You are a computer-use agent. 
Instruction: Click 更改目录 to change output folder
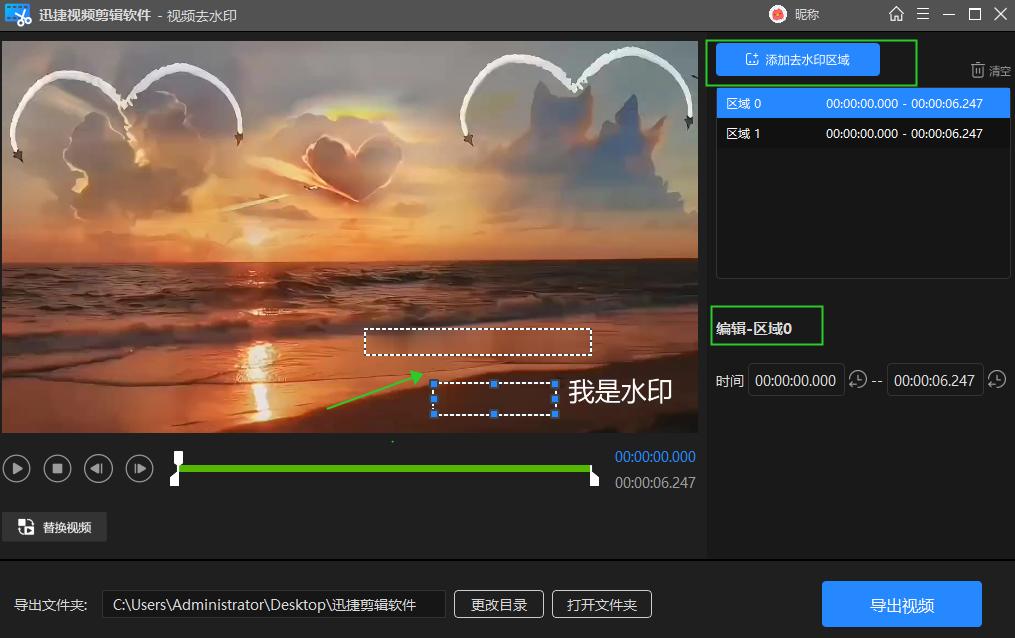click(498, 604)
